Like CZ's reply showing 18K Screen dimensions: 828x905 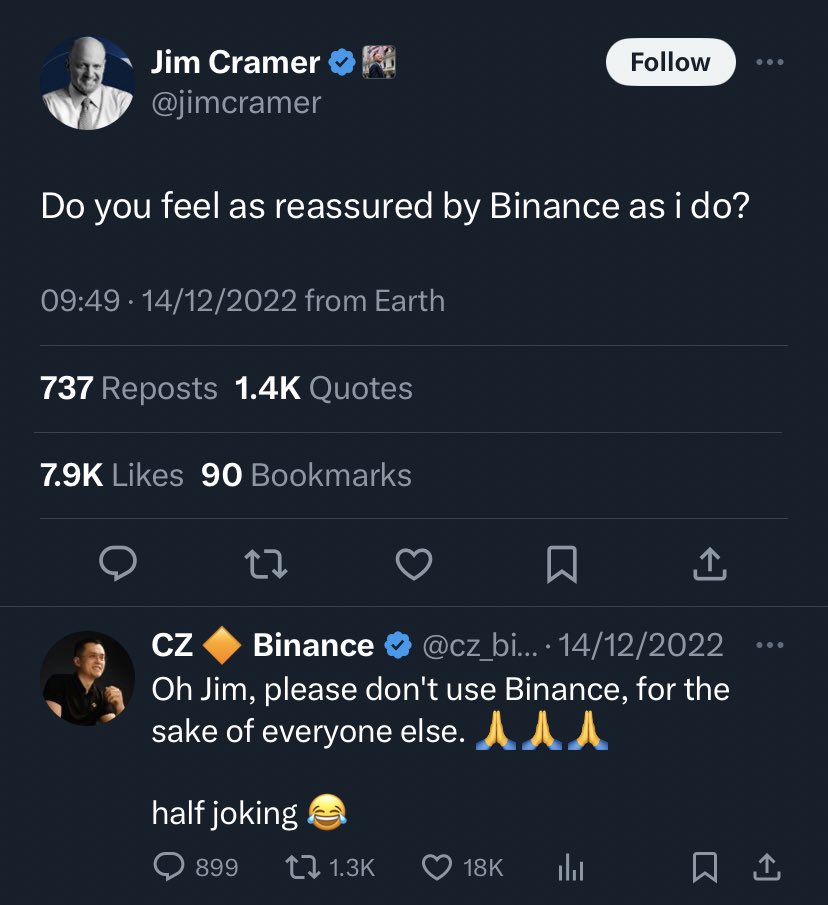[463, 867]
